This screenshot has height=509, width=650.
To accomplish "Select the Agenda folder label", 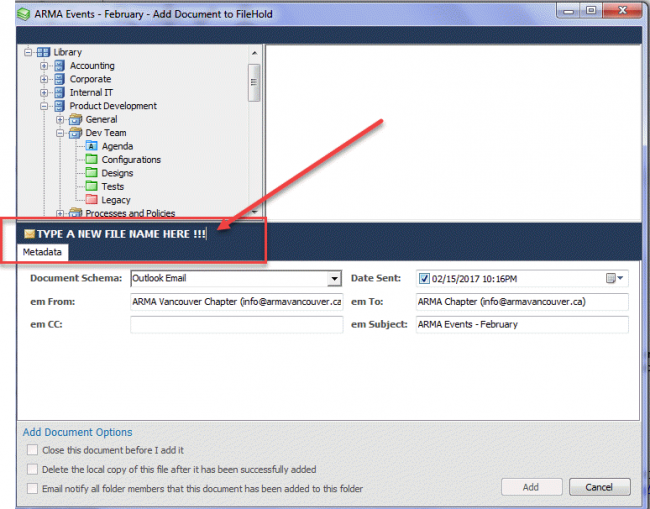I will (x=117, y=146).
